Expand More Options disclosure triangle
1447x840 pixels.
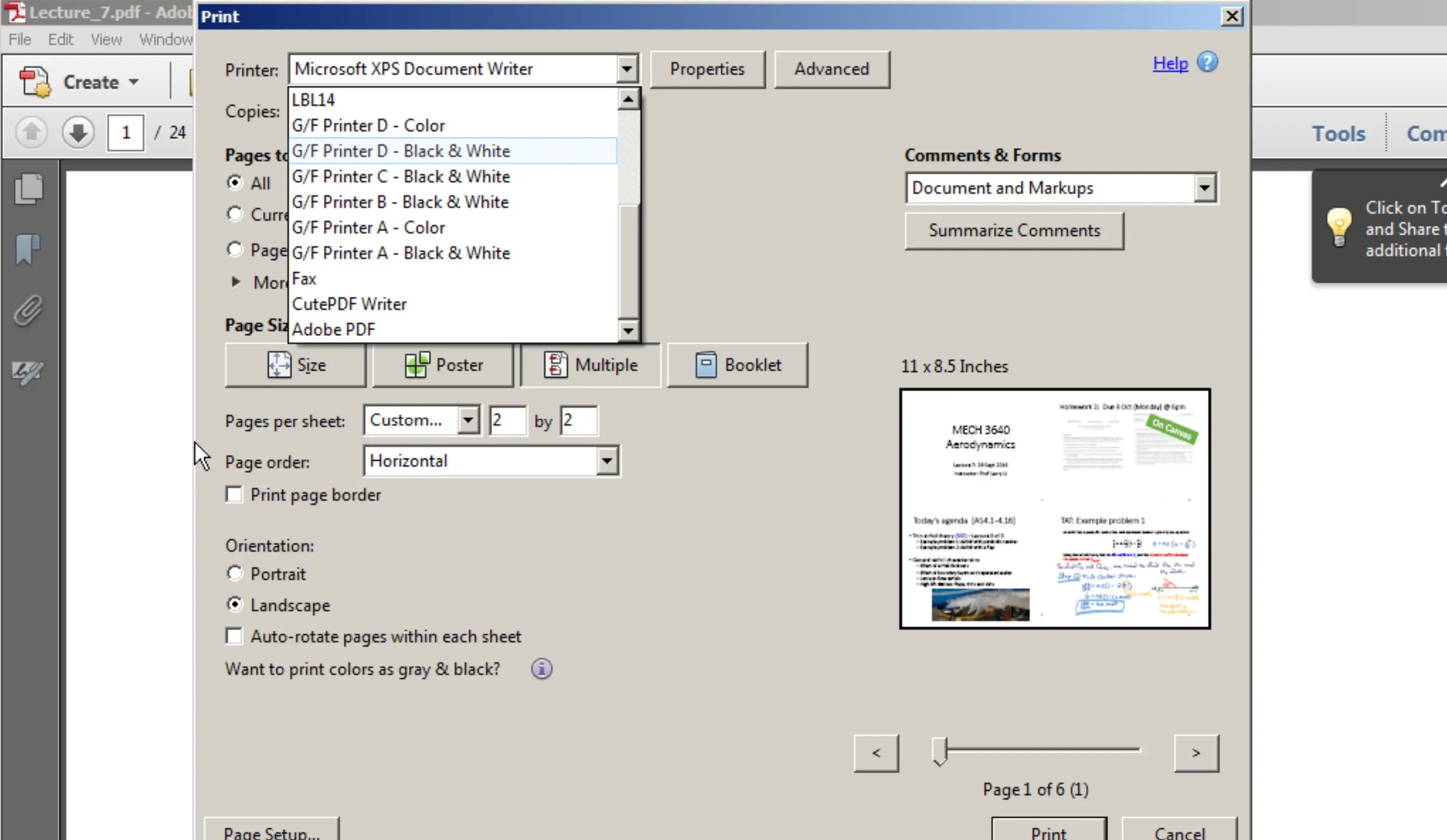[x=235, y=282]
